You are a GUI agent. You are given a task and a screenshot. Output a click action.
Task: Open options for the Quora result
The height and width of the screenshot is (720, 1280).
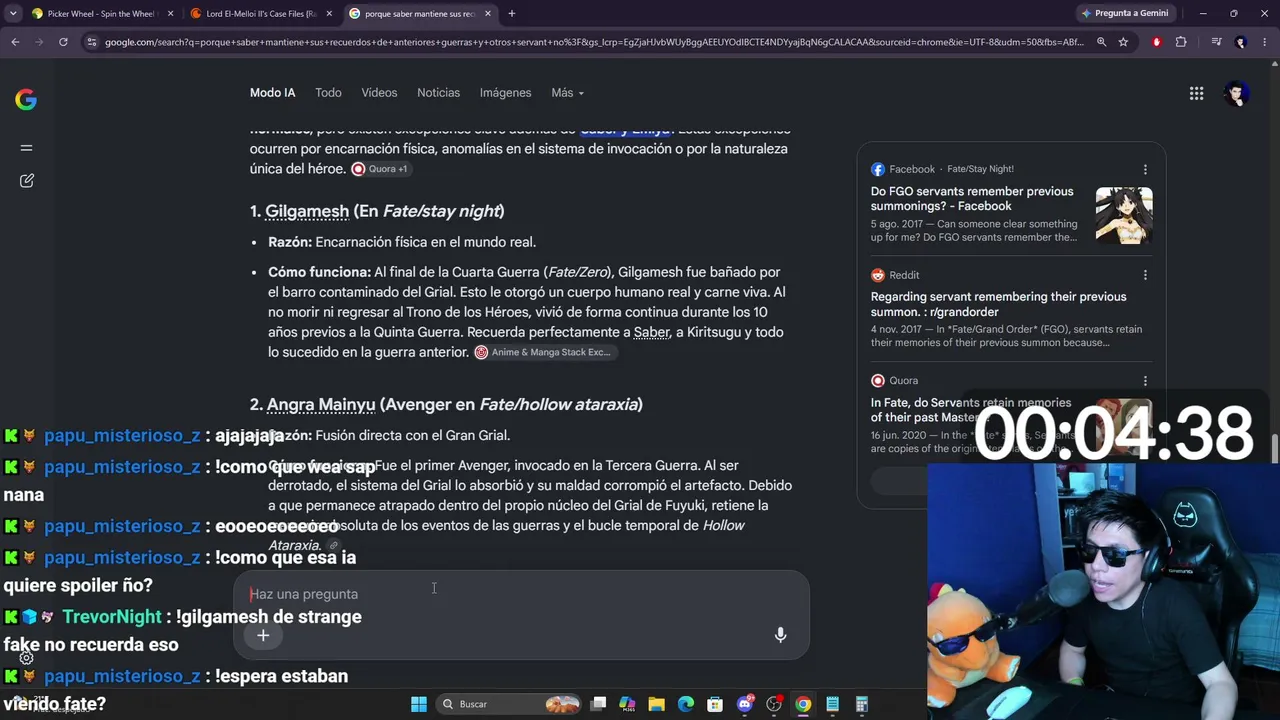tap(1145, 381)
